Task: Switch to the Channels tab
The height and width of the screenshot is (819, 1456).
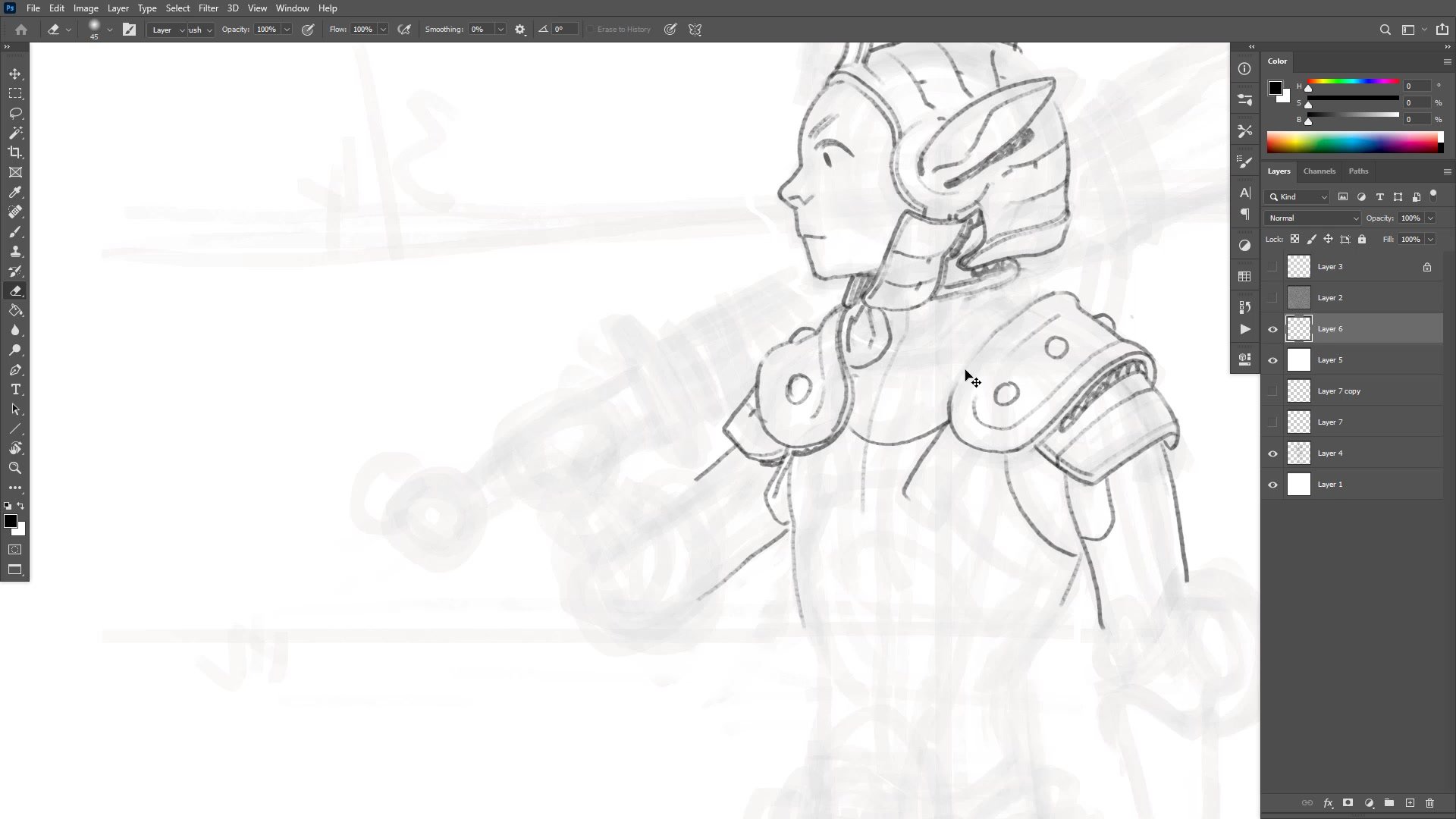Action: coord(1319,171)
